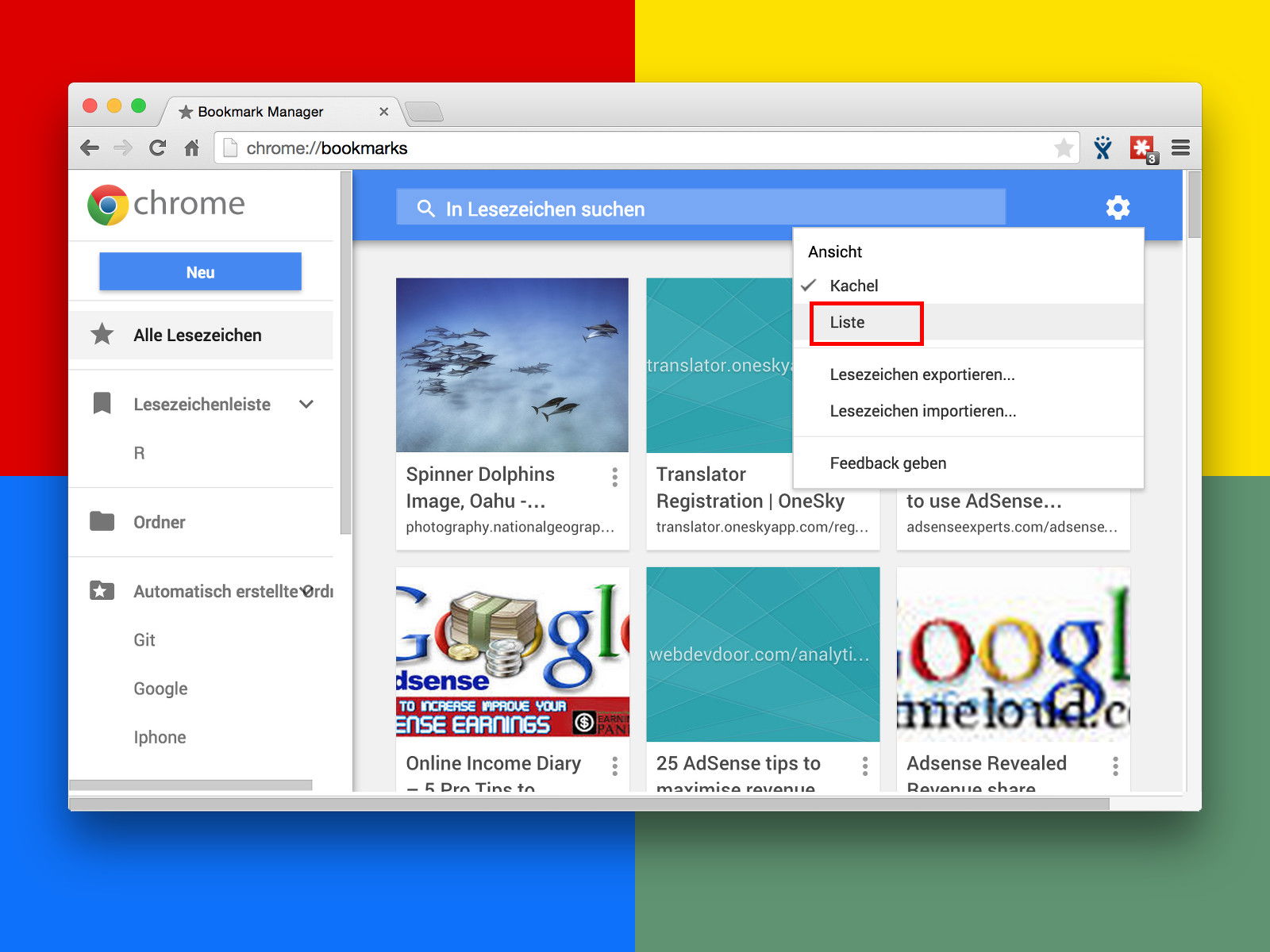Click the red extension icon with badge 3
This screenshot has width=1270, height=952.
click(1143, 148)
